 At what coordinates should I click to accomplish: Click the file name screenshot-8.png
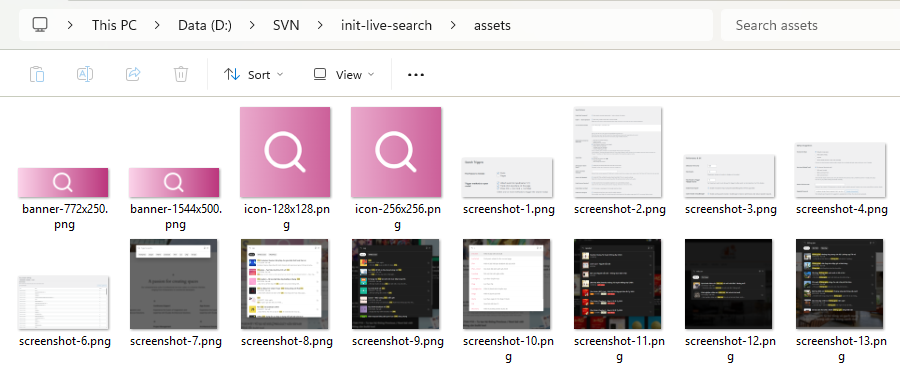(x=287, y=341)
